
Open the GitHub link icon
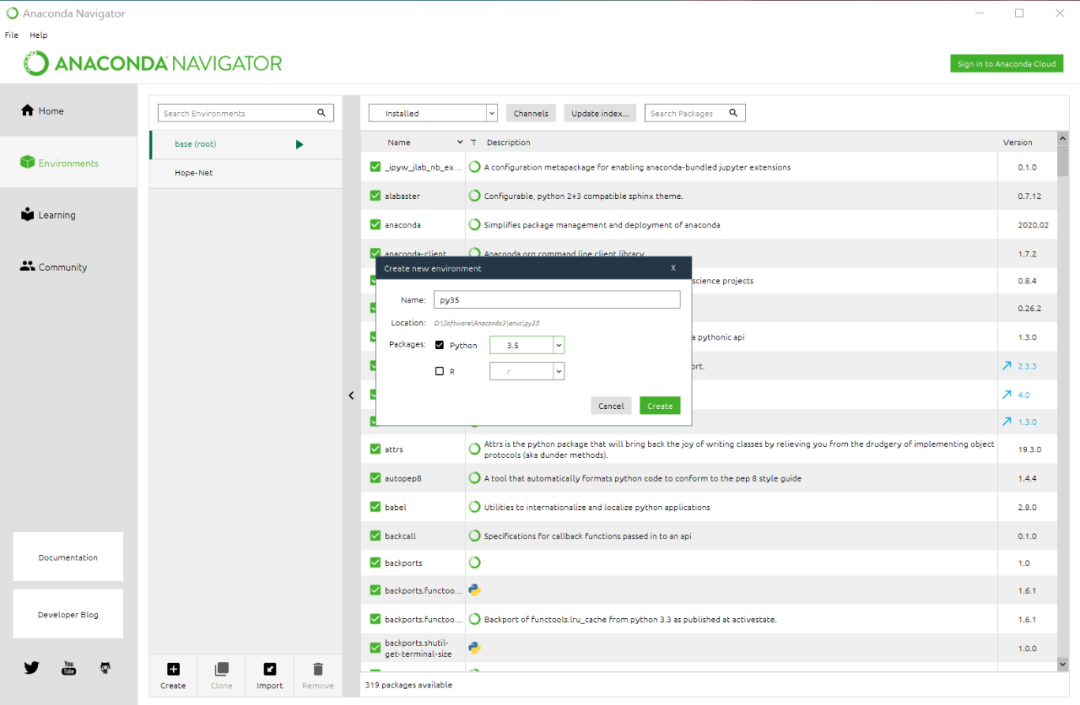(x=105, y=668)
